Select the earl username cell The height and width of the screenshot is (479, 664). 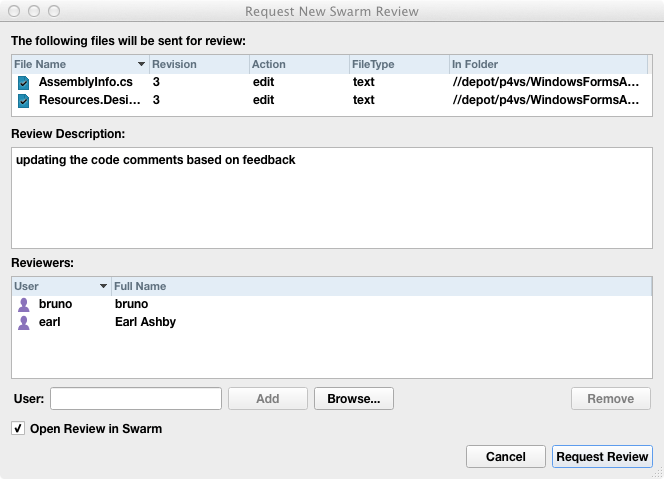coord(50,322)
